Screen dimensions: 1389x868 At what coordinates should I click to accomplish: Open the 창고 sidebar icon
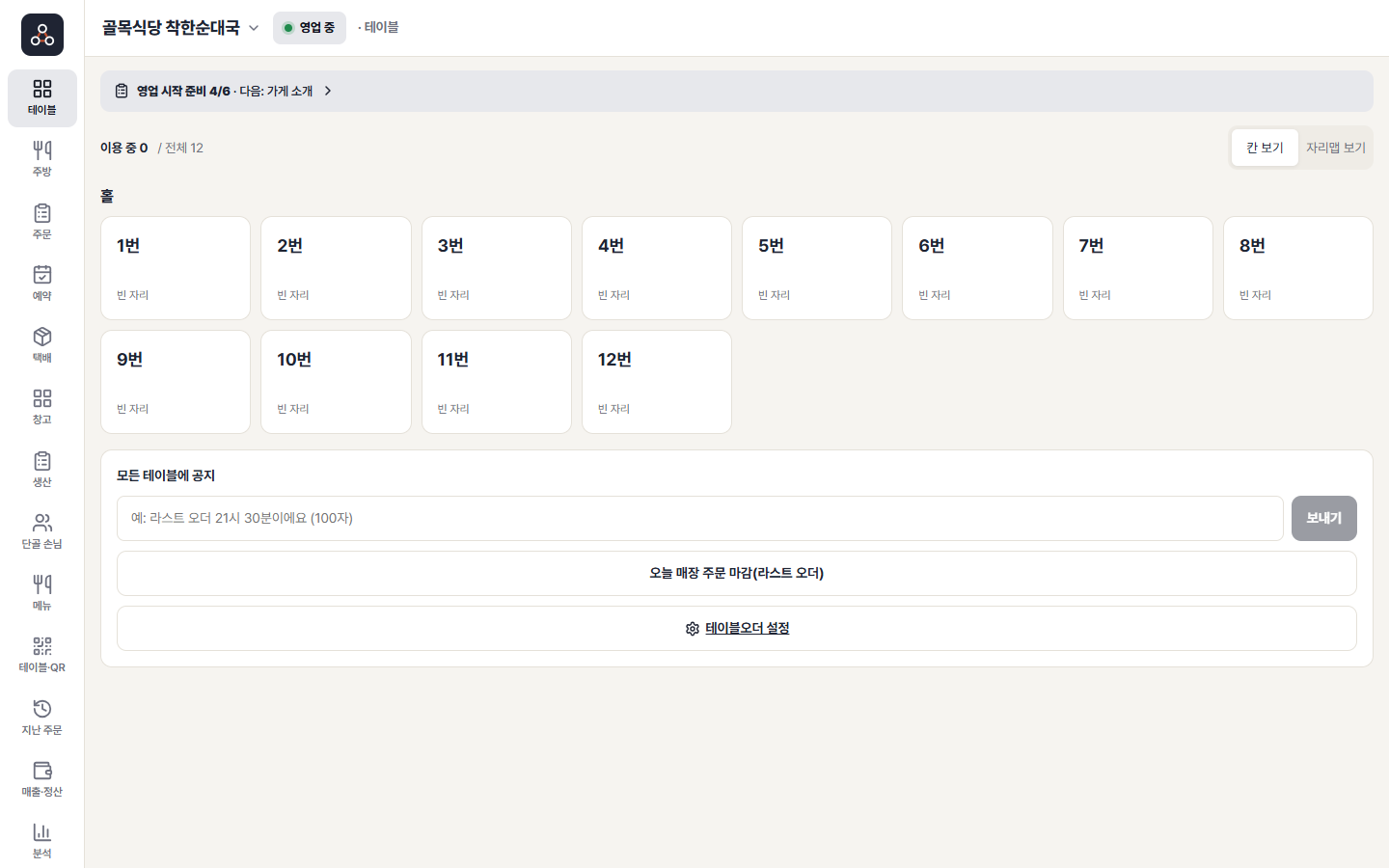coord(42,407)
